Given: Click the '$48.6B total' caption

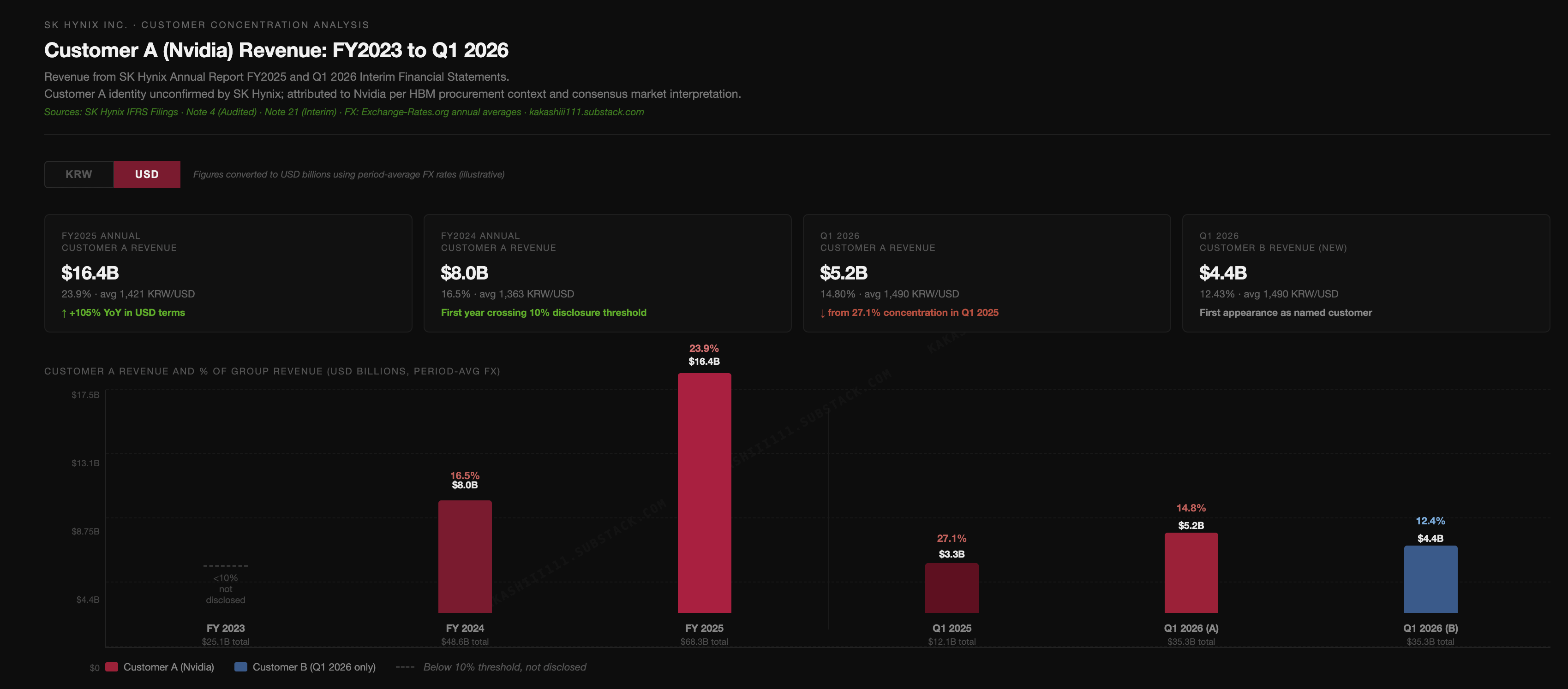Looking at the screenshot, I should pos(465,641).
